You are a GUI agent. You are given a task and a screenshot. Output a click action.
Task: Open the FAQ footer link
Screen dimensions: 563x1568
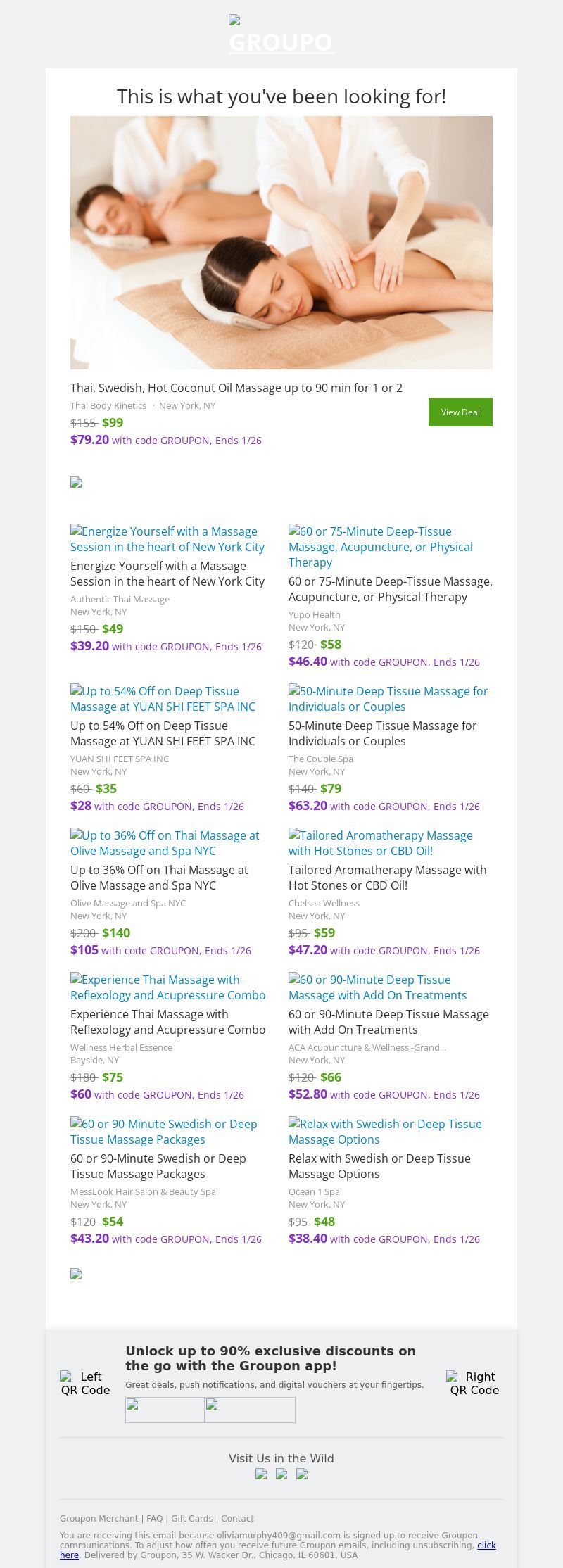pos(154,1519)
